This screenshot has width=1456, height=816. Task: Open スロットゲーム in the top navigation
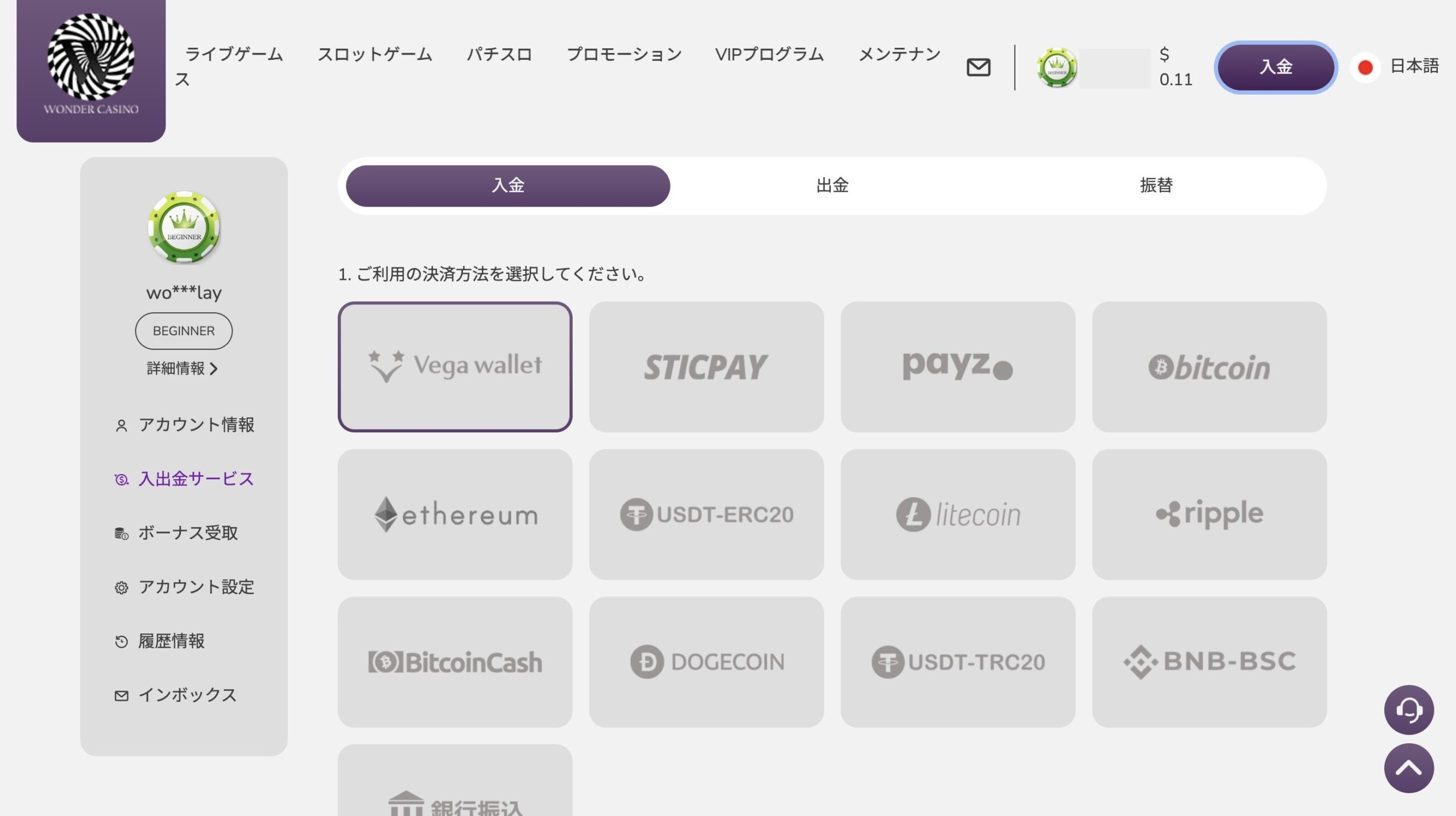[x=374, y=55]
